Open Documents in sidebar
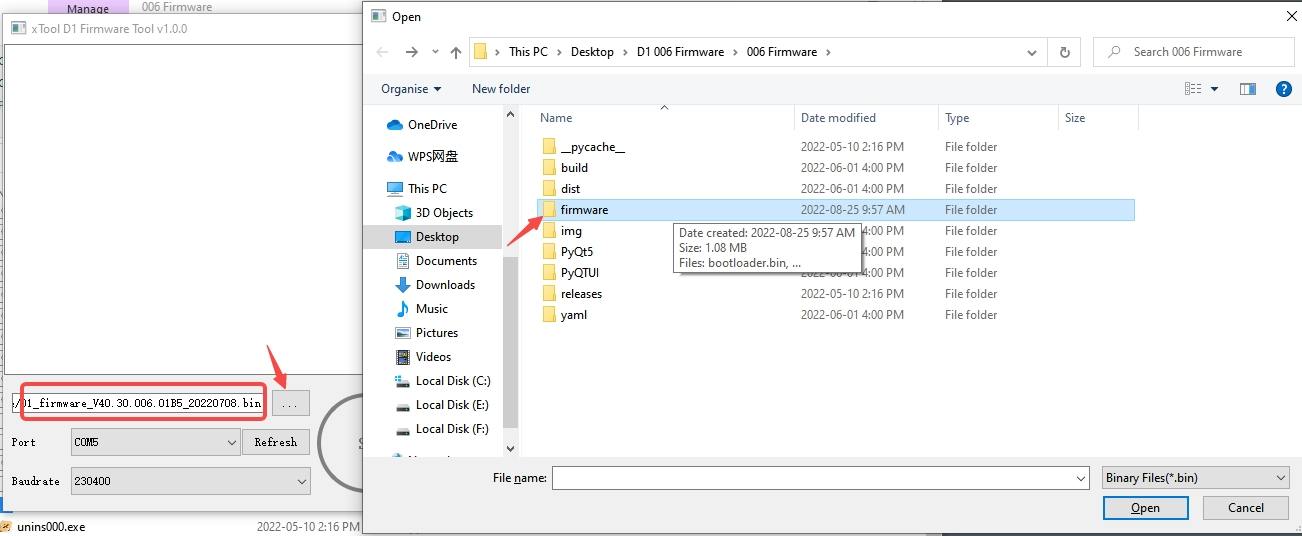Image resolution: width=1302 pixels, height=536 pixels. [x=446, y=261]
